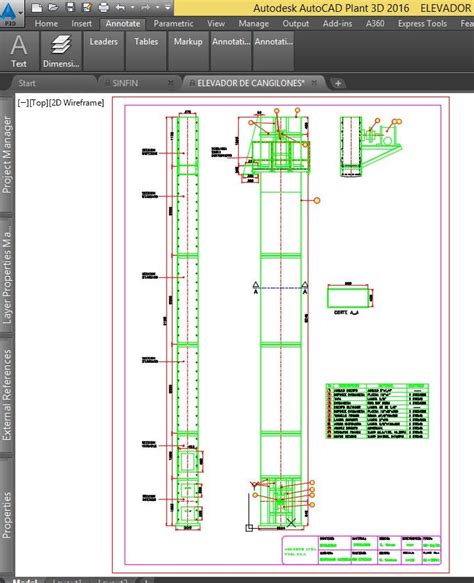Click the Open file folder icon

pyautogui.click(x=53, y=7)
